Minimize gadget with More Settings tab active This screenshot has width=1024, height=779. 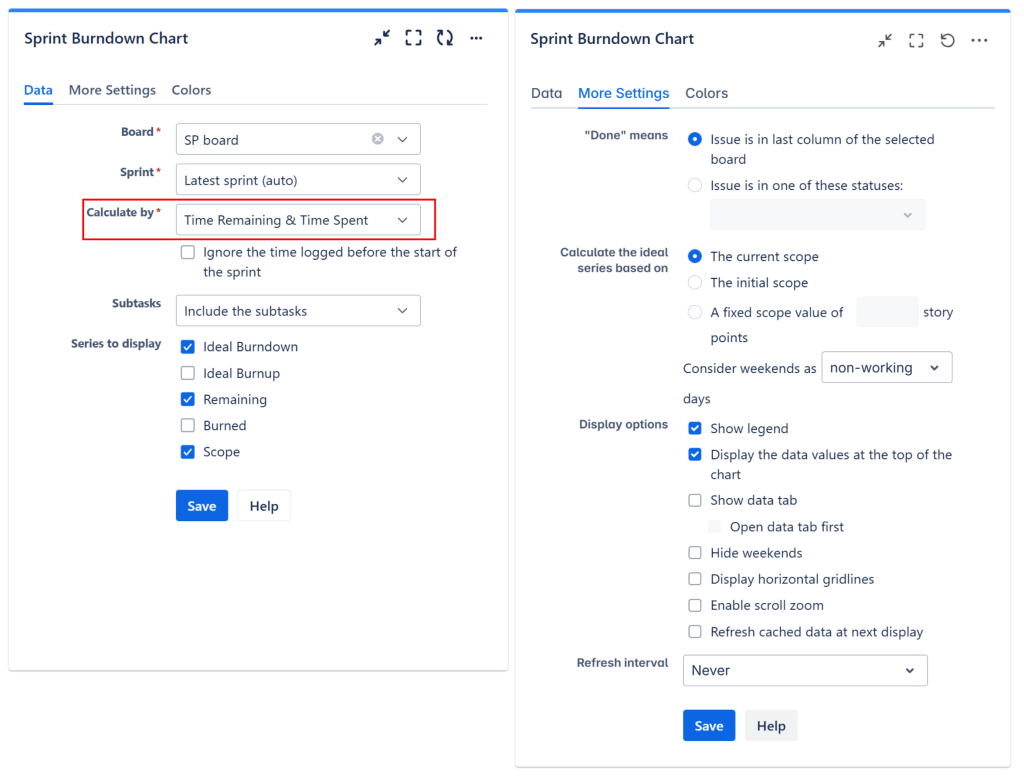[885, 40]
